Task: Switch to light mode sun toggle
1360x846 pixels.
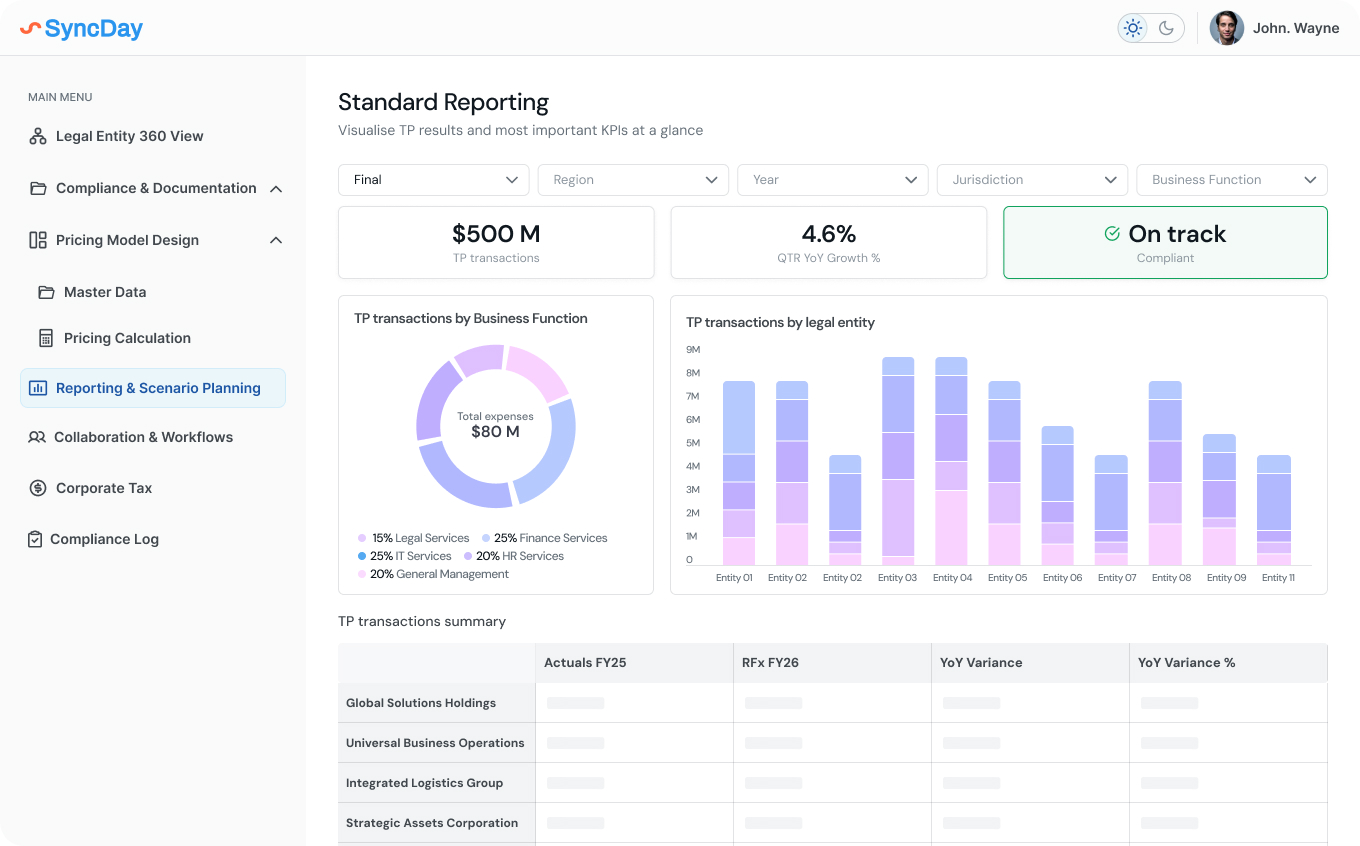Action: 1133,28
